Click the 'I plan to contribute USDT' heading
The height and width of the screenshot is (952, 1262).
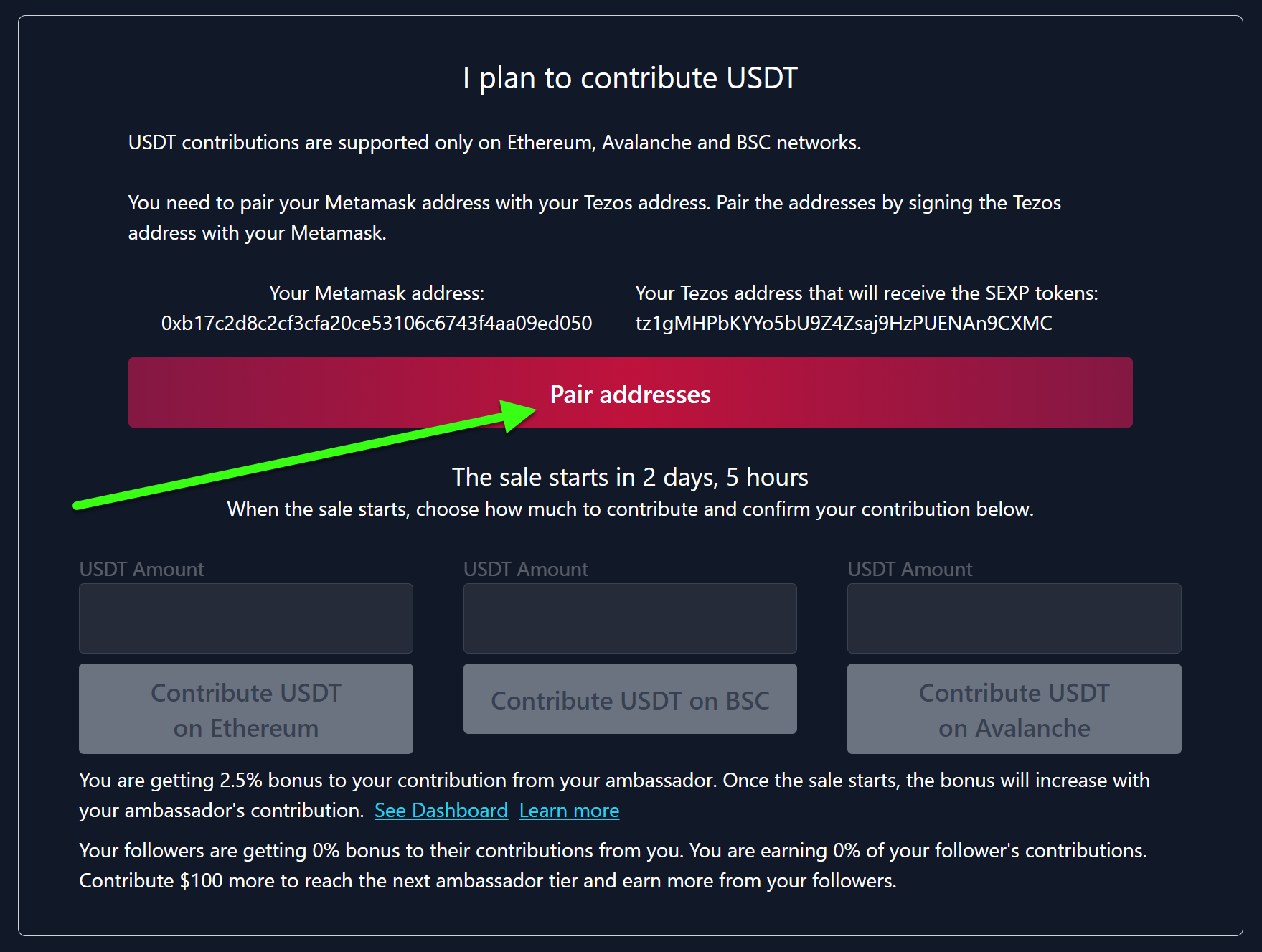click(630, 77)
